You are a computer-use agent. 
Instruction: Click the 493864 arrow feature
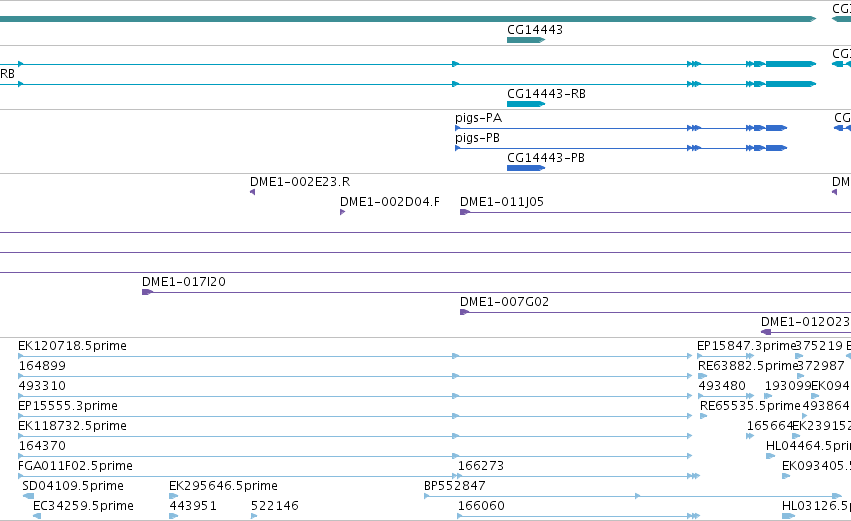[x=805, y=416]
